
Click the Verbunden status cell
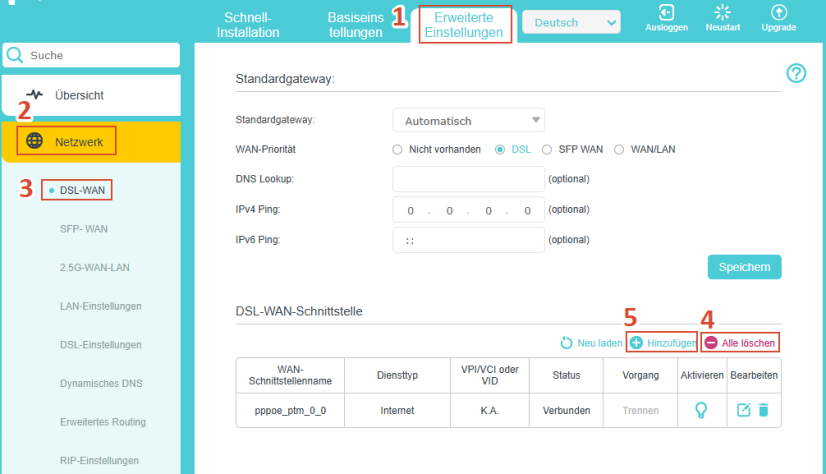(x=566, y=410)
